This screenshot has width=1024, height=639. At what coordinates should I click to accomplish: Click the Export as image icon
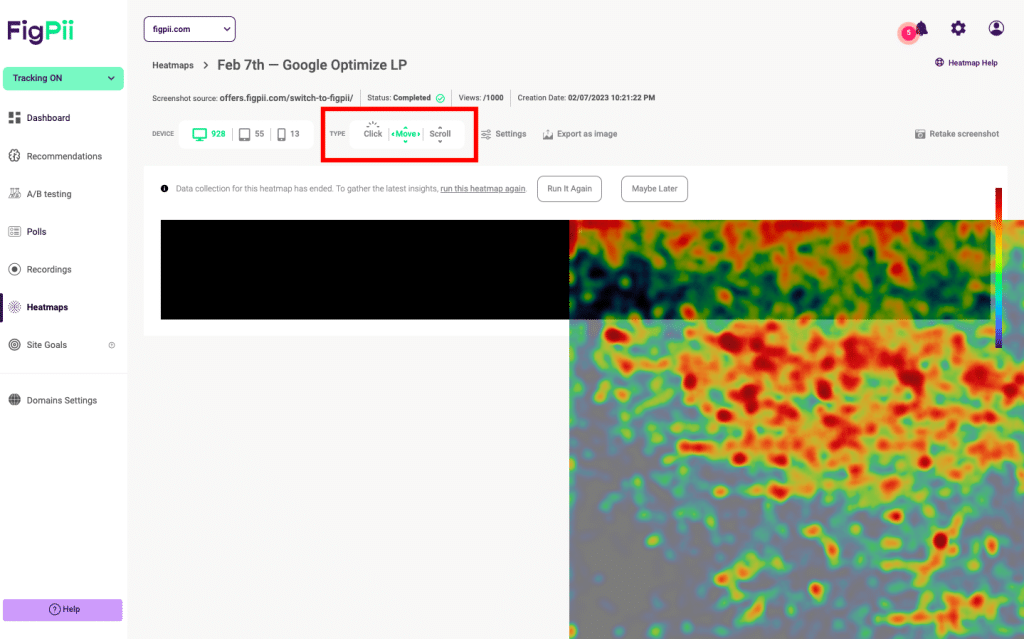tap(548, 134)
